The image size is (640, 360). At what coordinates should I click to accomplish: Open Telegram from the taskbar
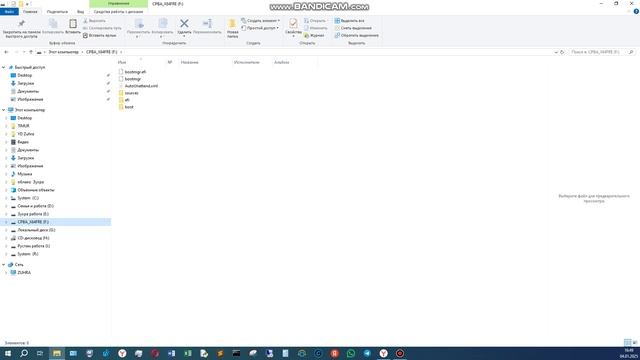point(367,353)
